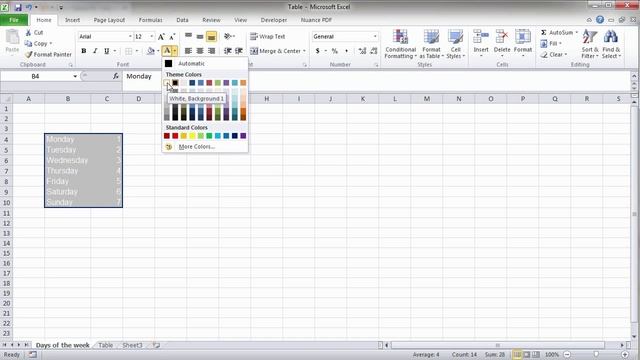Screen dimensions: 640x360
Task: Toggle Bottom Align vertical alignment
Action: pos(211,36)
